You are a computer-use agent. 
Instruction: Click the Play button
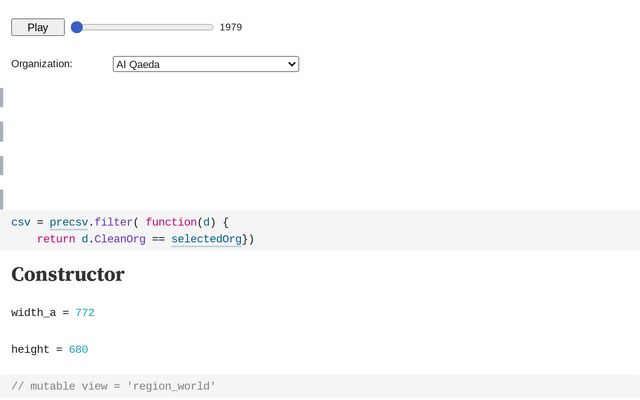(x=38, y=27)
